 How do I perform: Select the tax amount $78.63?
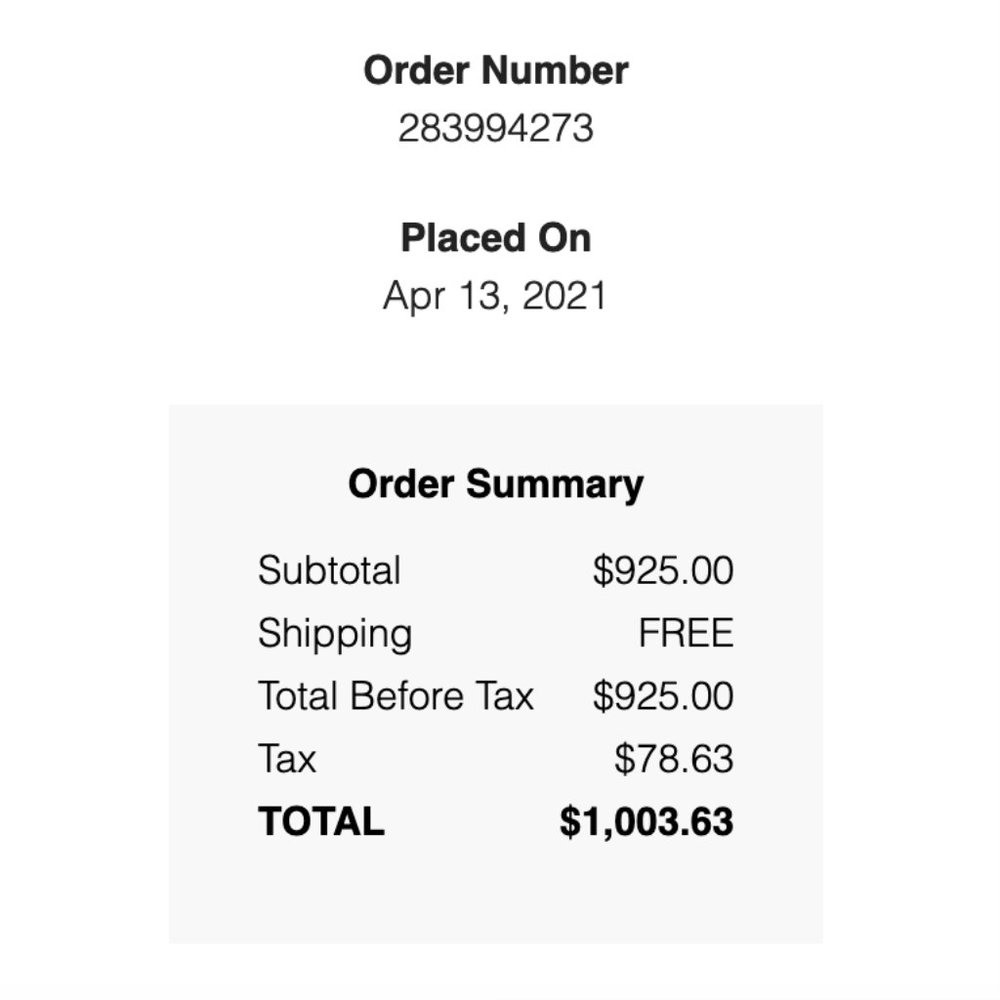(674, 759)
